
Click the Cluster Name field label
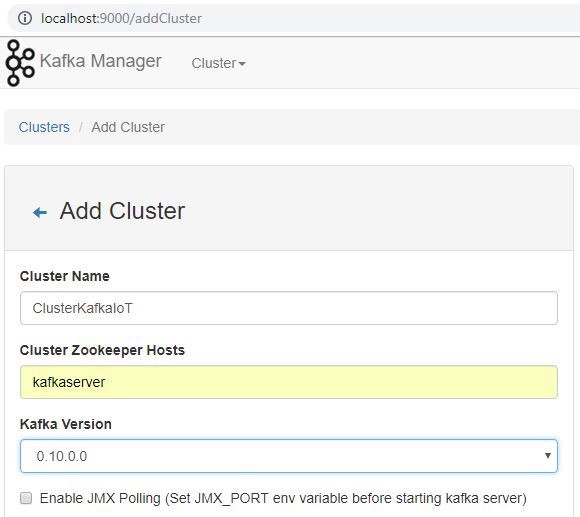(x=65, y=276)
